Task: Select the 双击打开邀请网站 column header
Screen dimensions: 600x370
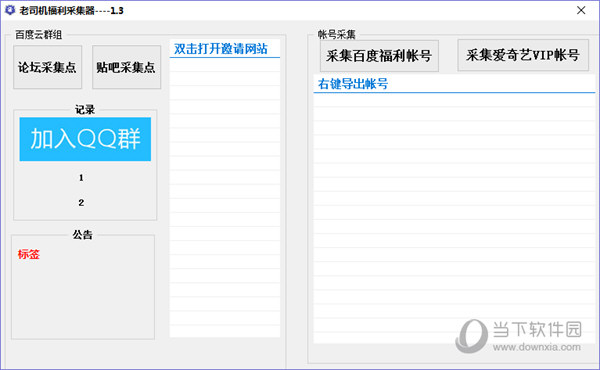Action: click(225, 49)
